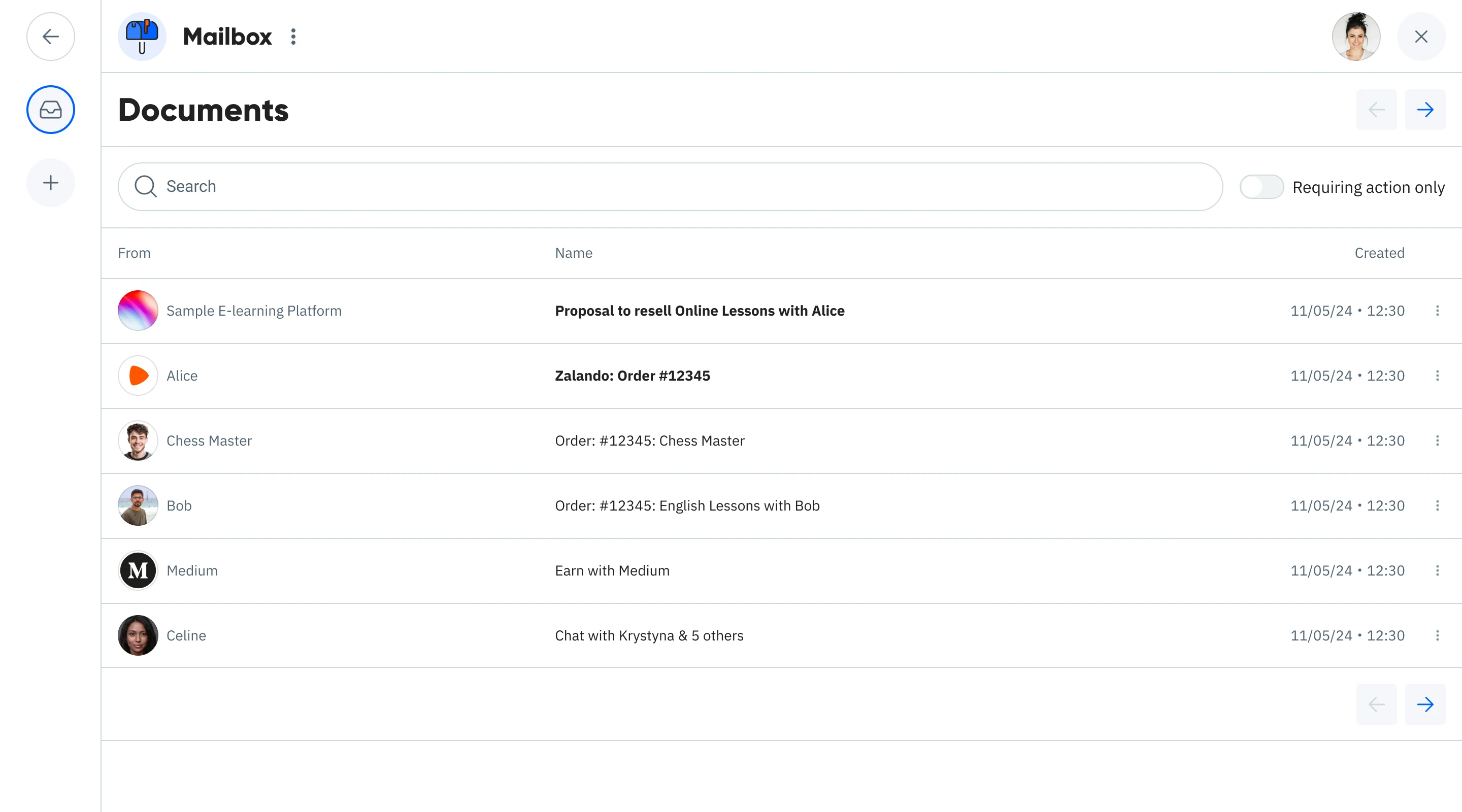Open Proposal to resell Online Lessons document
Screen dimensions: 1462x812
(x=699, y=311)
